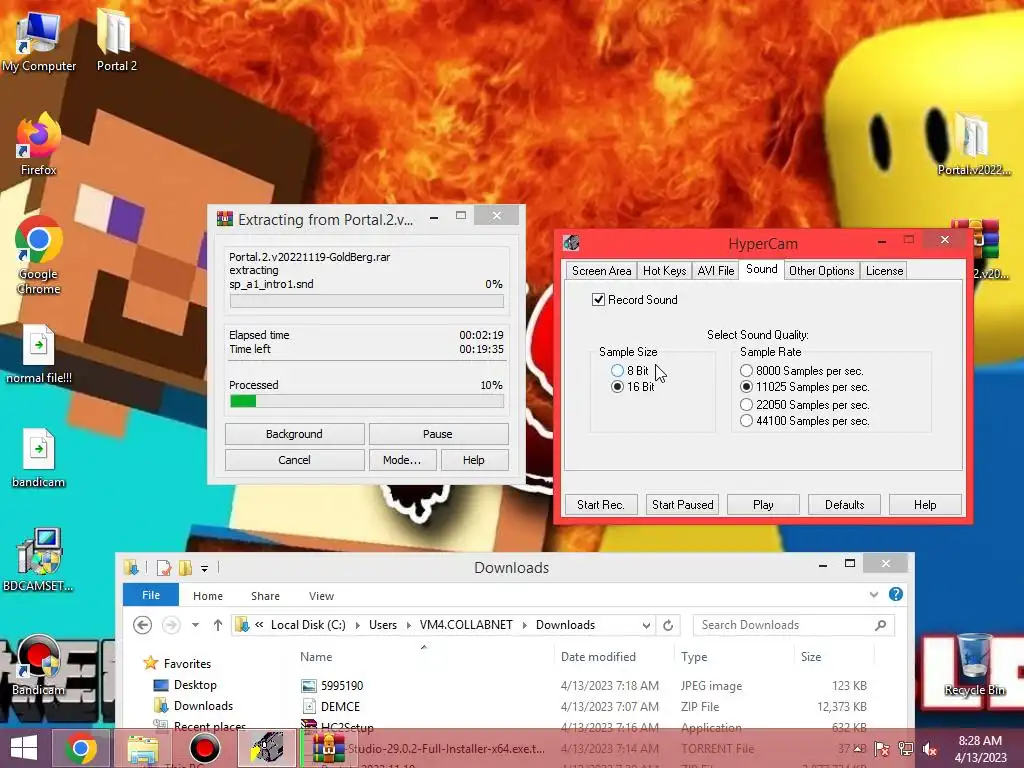Refresh the Downloads folder view
Viewport: 1024px width, 768px height.
tap(667, 625)
